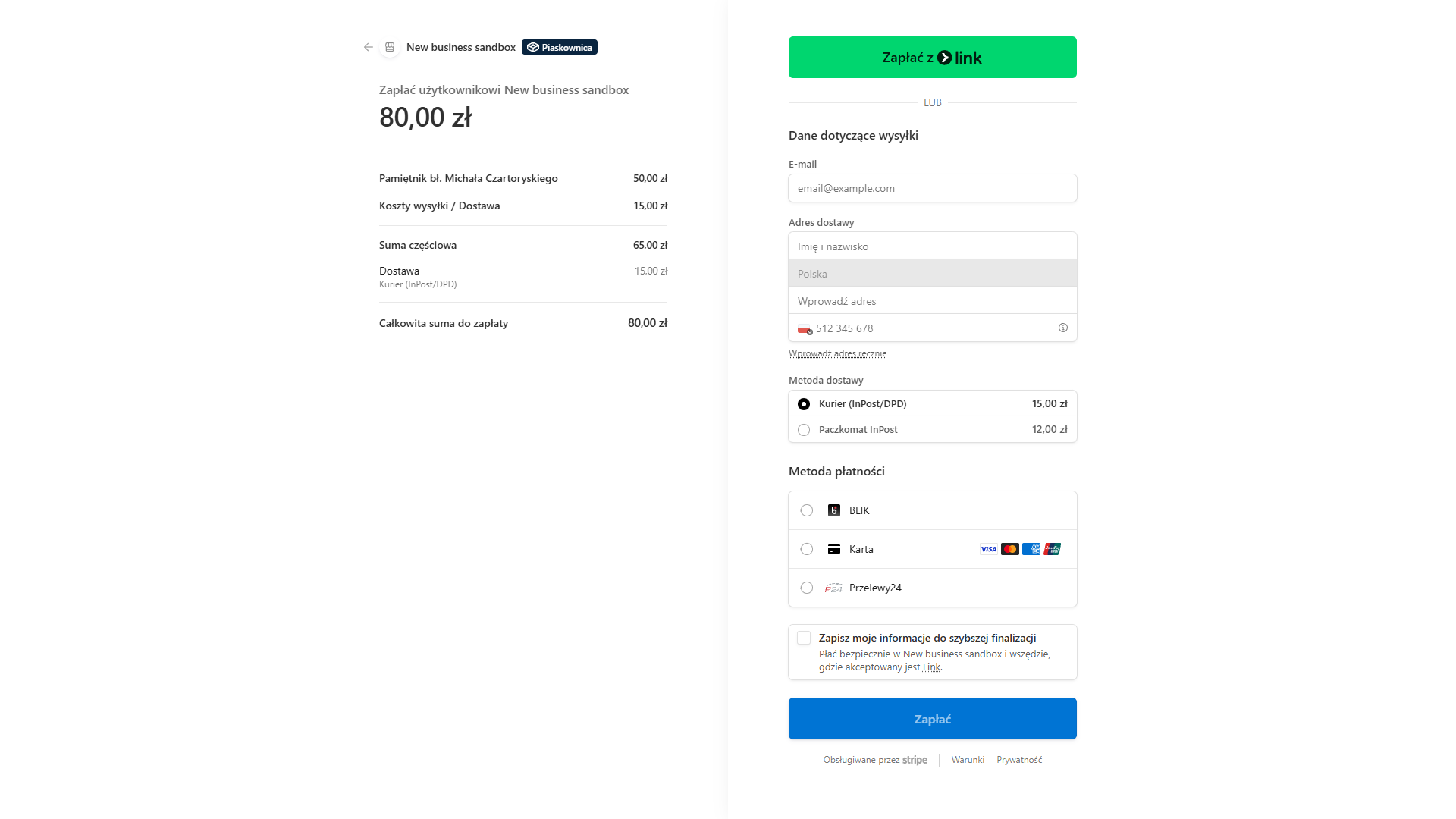1456x819 pixels.
Task: Focus the E-mail input field
Action: click(932, 188)
